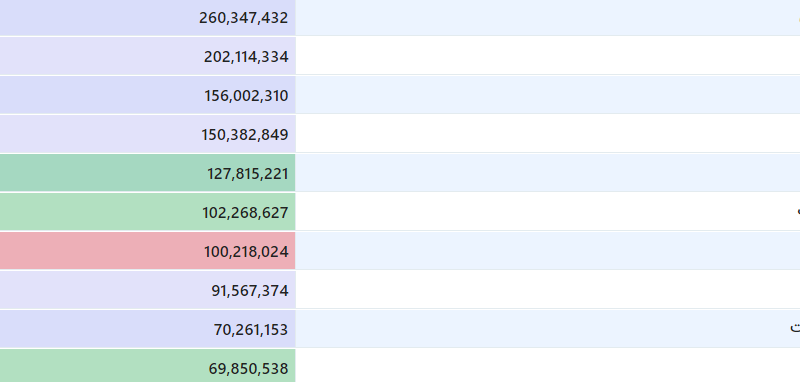The image size is (800, 382).
Task: Click the white cell beside 202,114,334
Action: (548, 56)
